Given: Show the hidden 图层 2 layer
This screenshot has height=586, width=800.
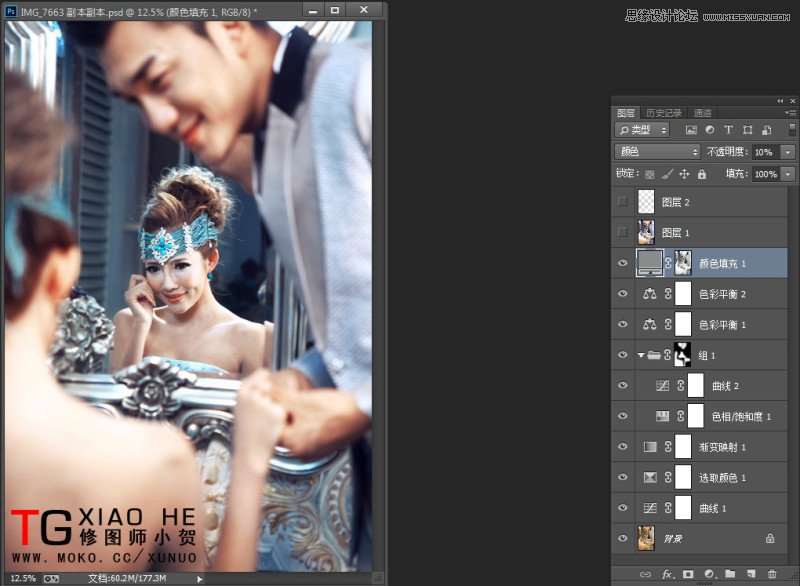Looking at the screenshot, I should pyautogui.click(x=623, y=201).
